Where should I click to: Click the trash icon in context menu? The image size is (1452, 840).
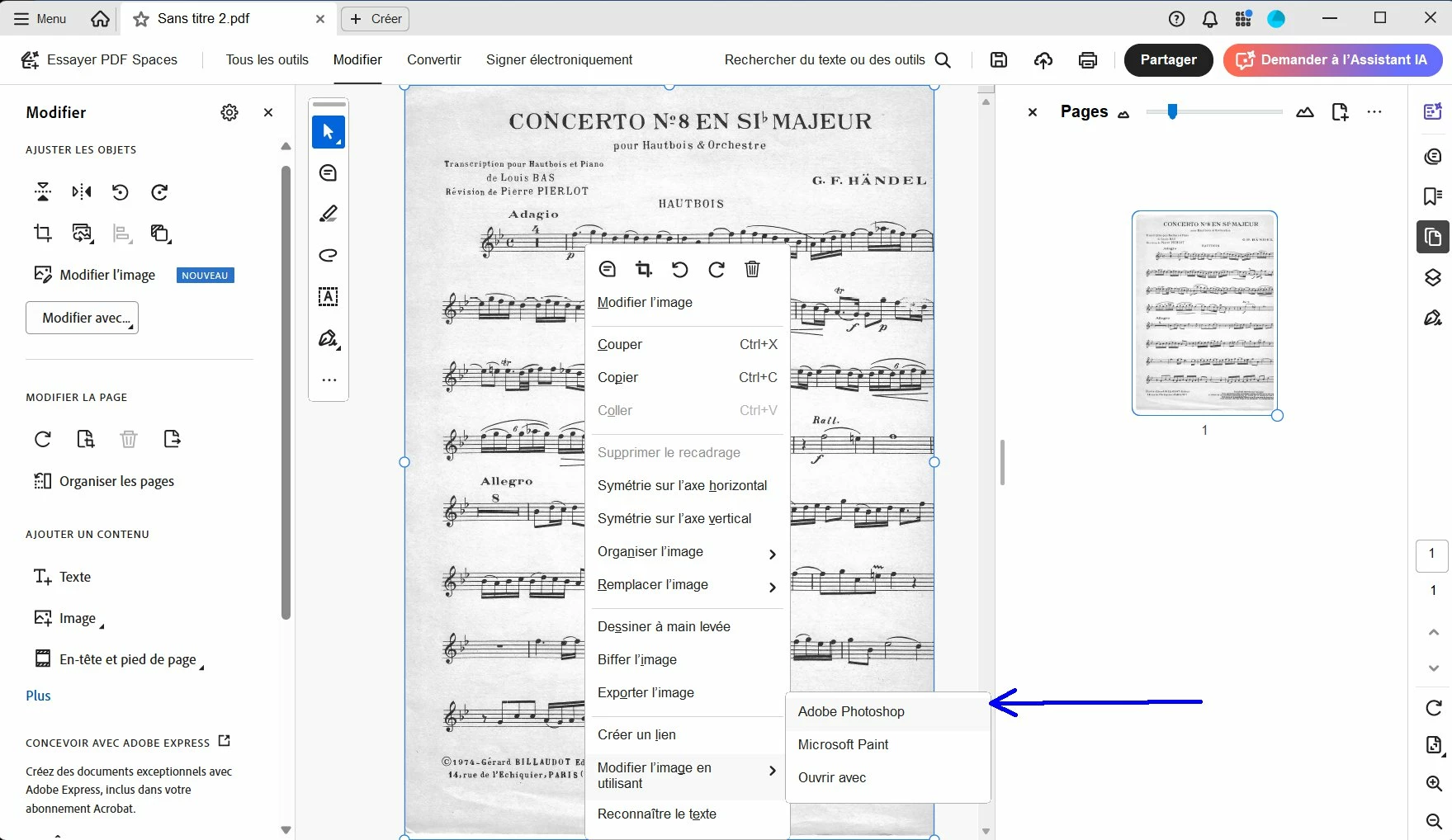tap(752, 269)
